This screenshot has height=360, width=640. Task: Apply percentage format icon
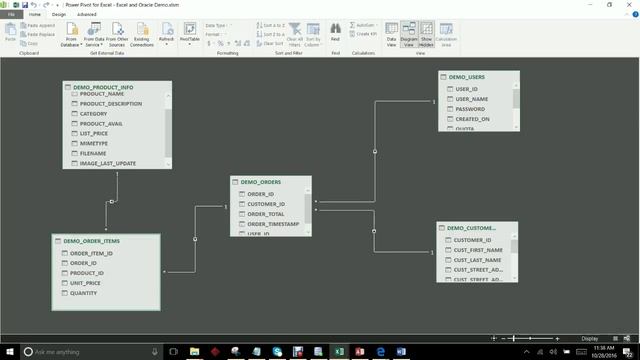220,43
